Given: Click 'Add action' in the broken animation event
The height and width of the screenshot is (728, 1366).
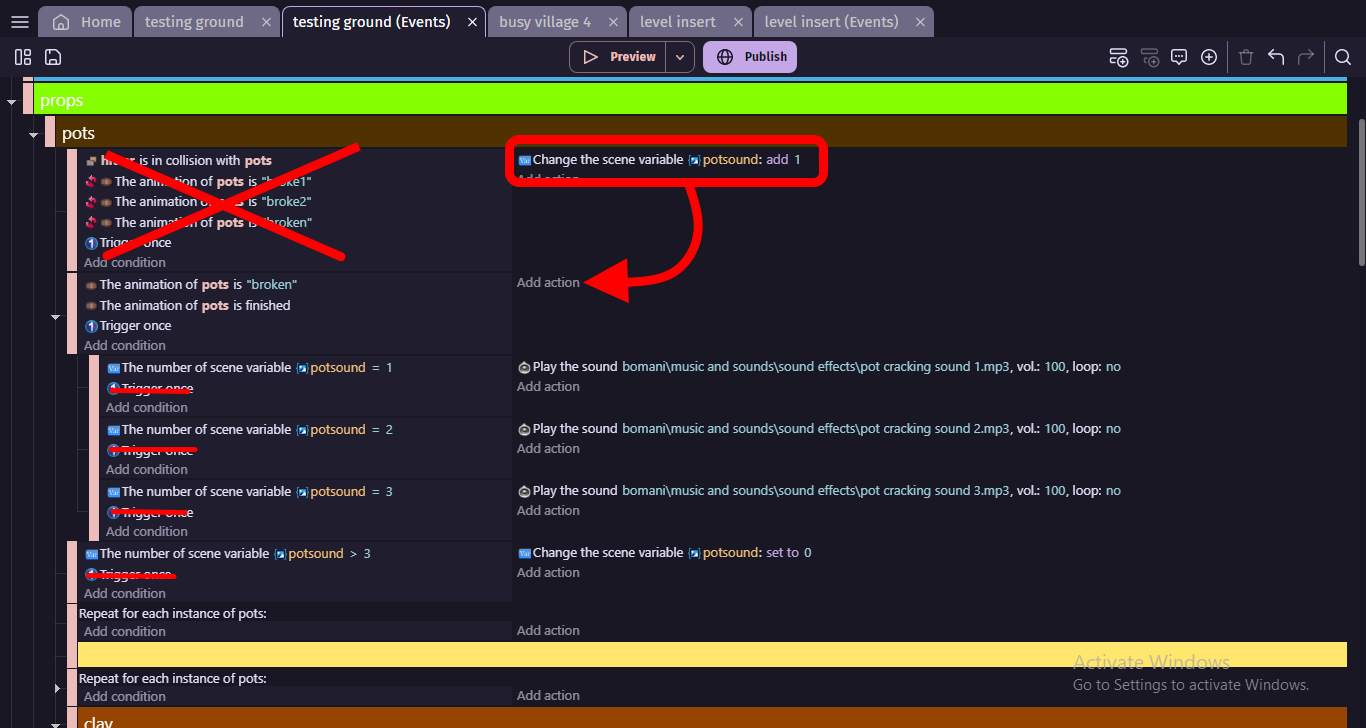Looking at the screenshot, I should [548, 282].
